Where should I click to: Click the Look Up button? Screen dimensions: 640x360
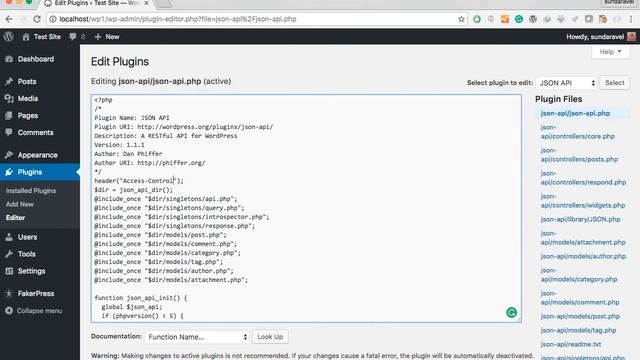click(270, 337)
